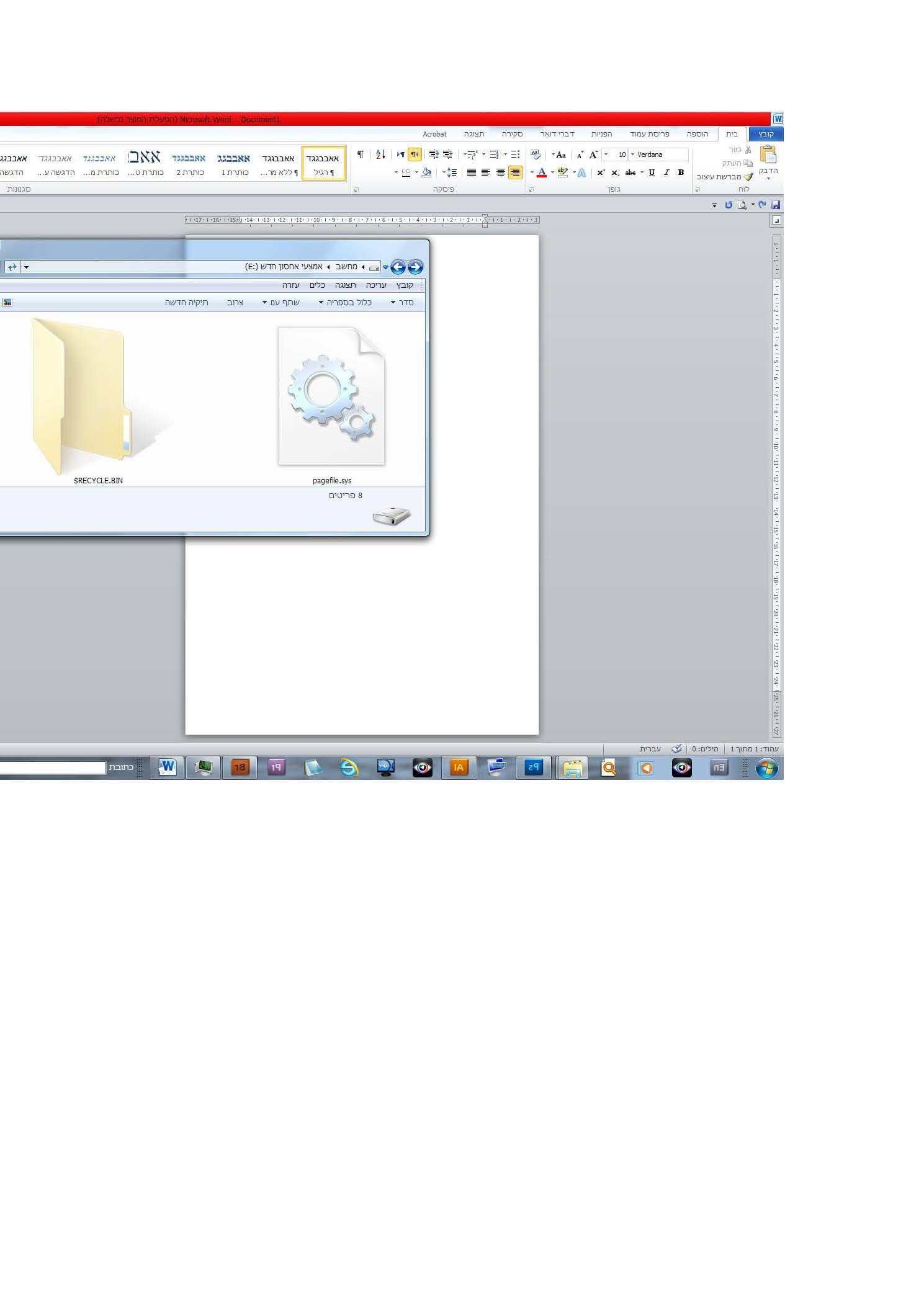
Task: Click the Clear Formatting eraser icon
Action: point(536,154)
